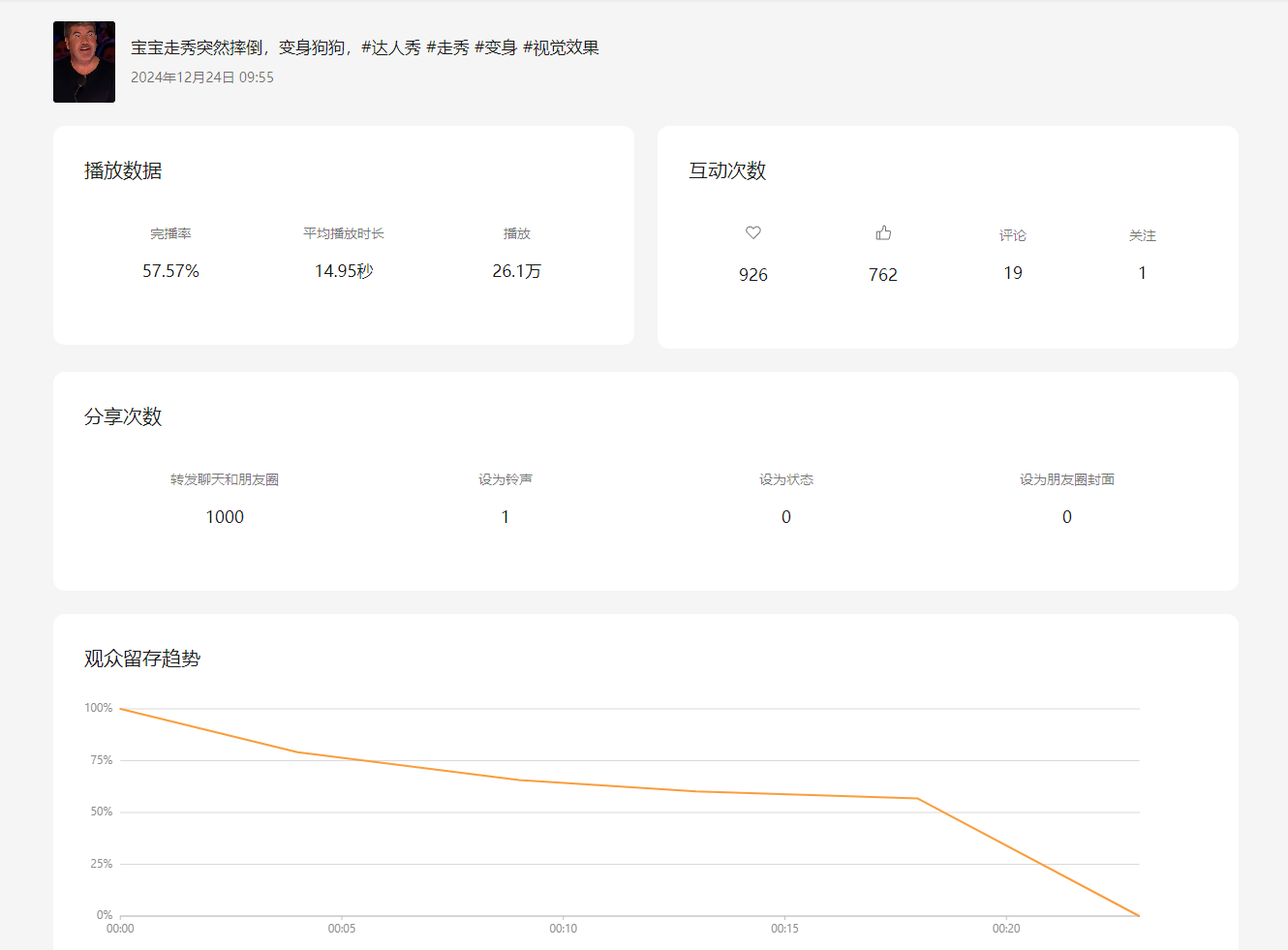The height and width of the screenshot is (950, 1288).
Task: Click the 设为铃声 label
Action: click(505, 479)
